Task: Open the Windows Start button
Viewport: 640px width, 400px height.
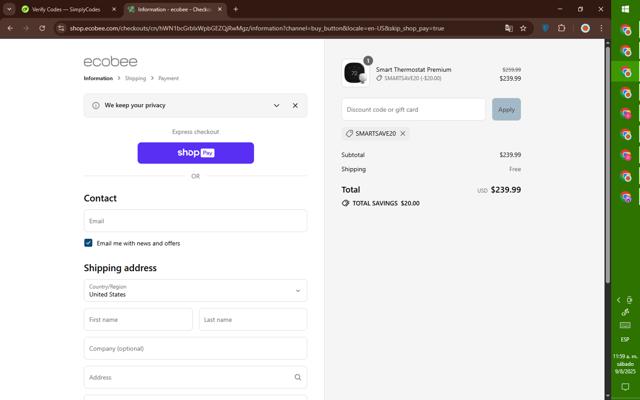Action: tap(625, 9)
